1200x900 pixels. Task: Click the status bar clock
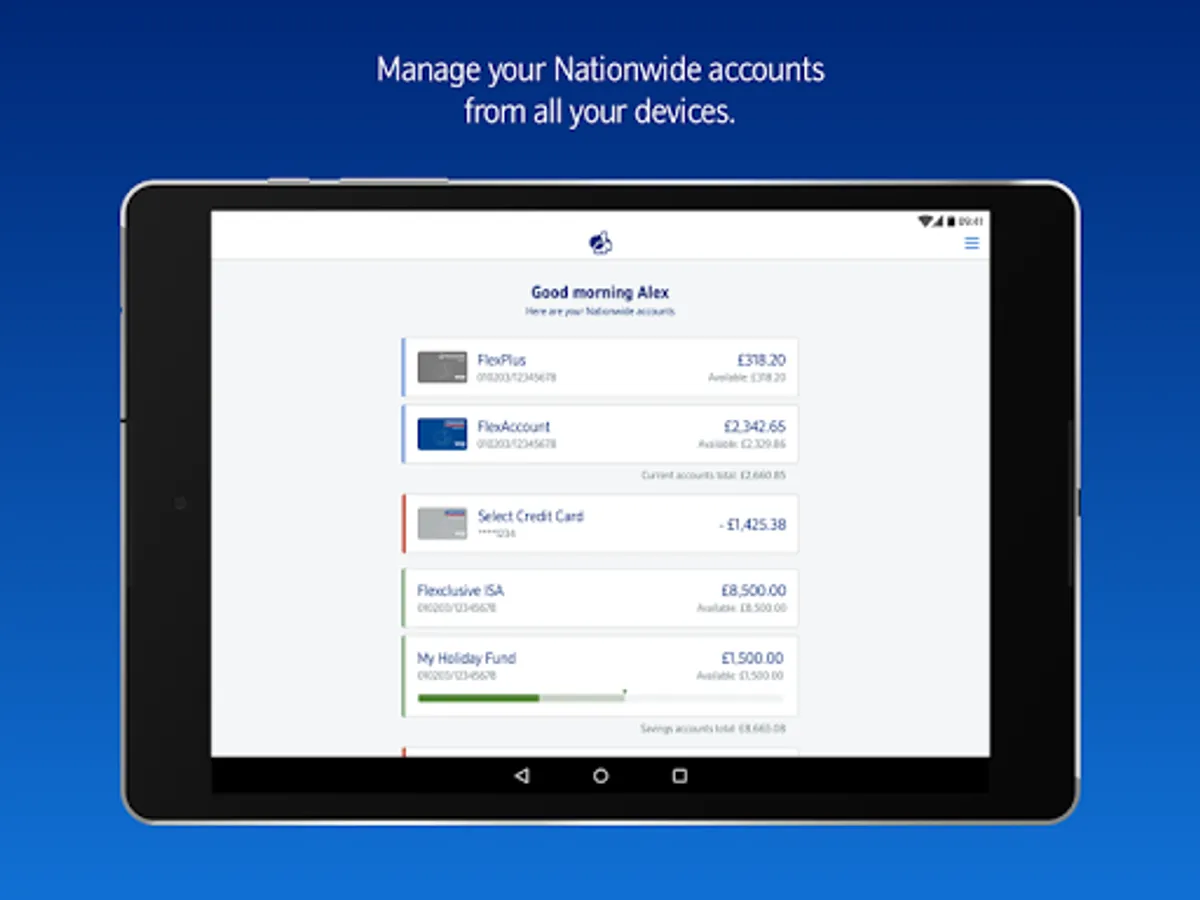click(x=970, y=221)
